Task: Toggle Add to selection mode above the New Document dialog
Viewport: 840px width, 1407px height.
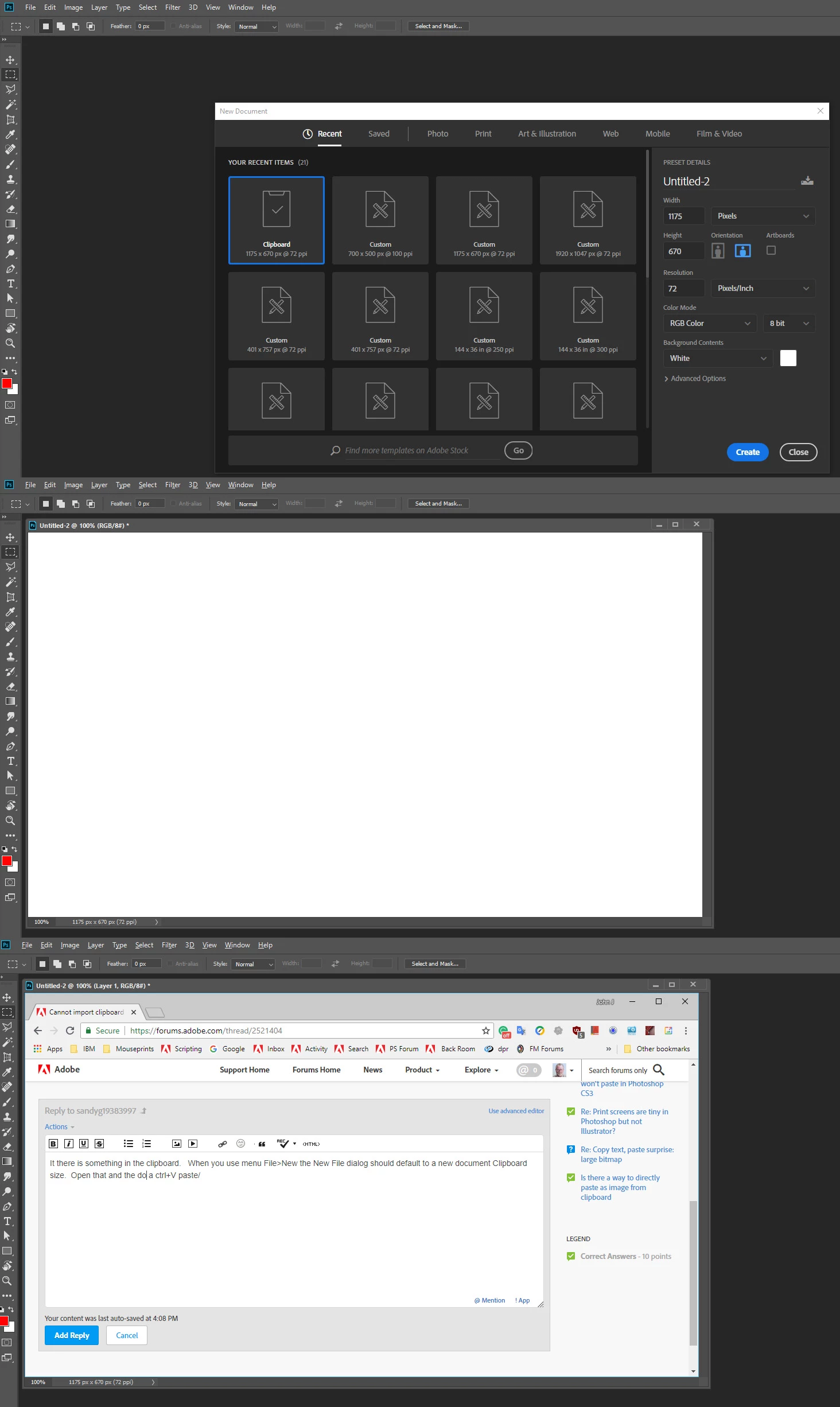Action: click(x=61, y=26)
